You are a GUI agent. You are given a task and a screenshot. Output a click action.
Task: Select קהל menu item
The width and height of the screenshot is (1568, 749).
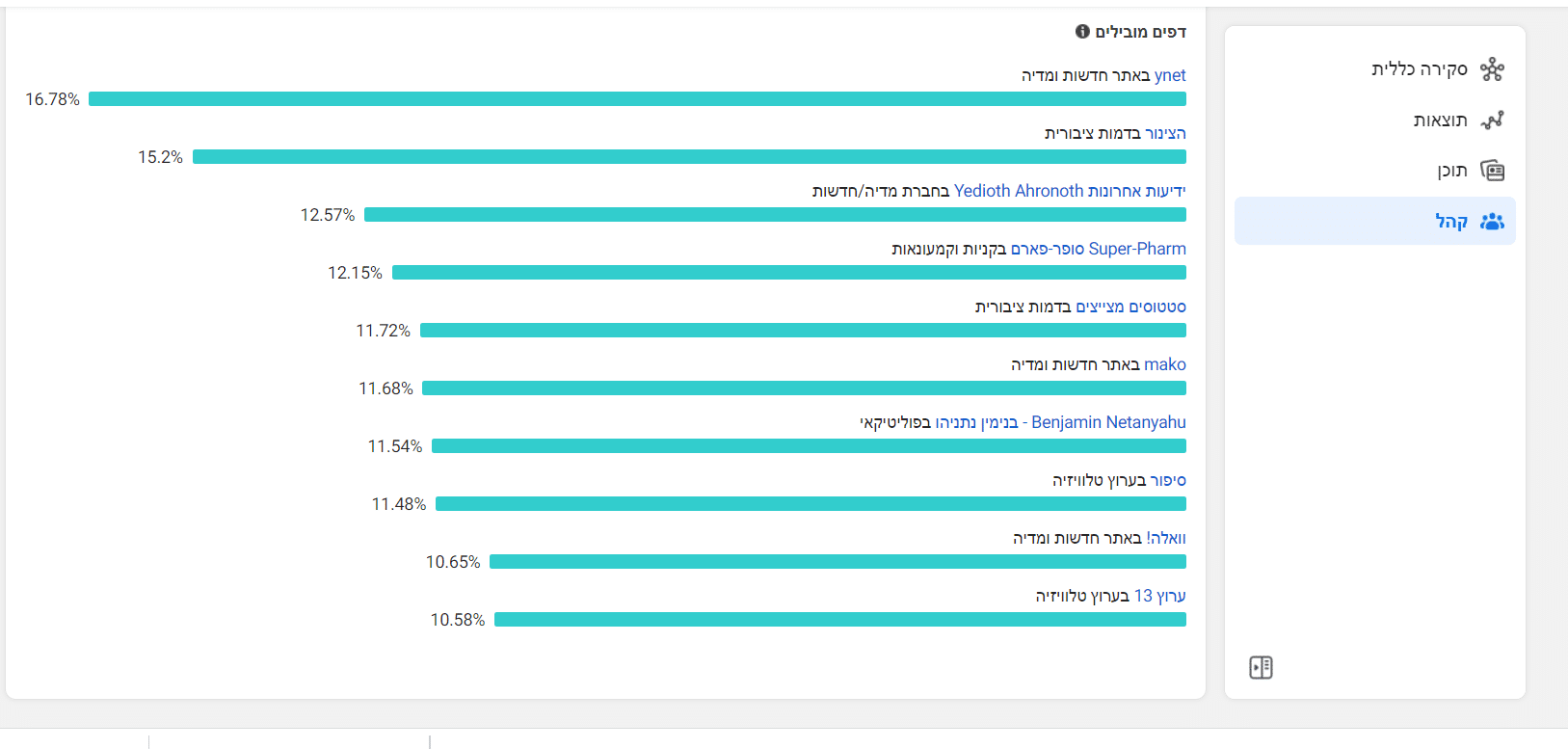point(1375,222)
